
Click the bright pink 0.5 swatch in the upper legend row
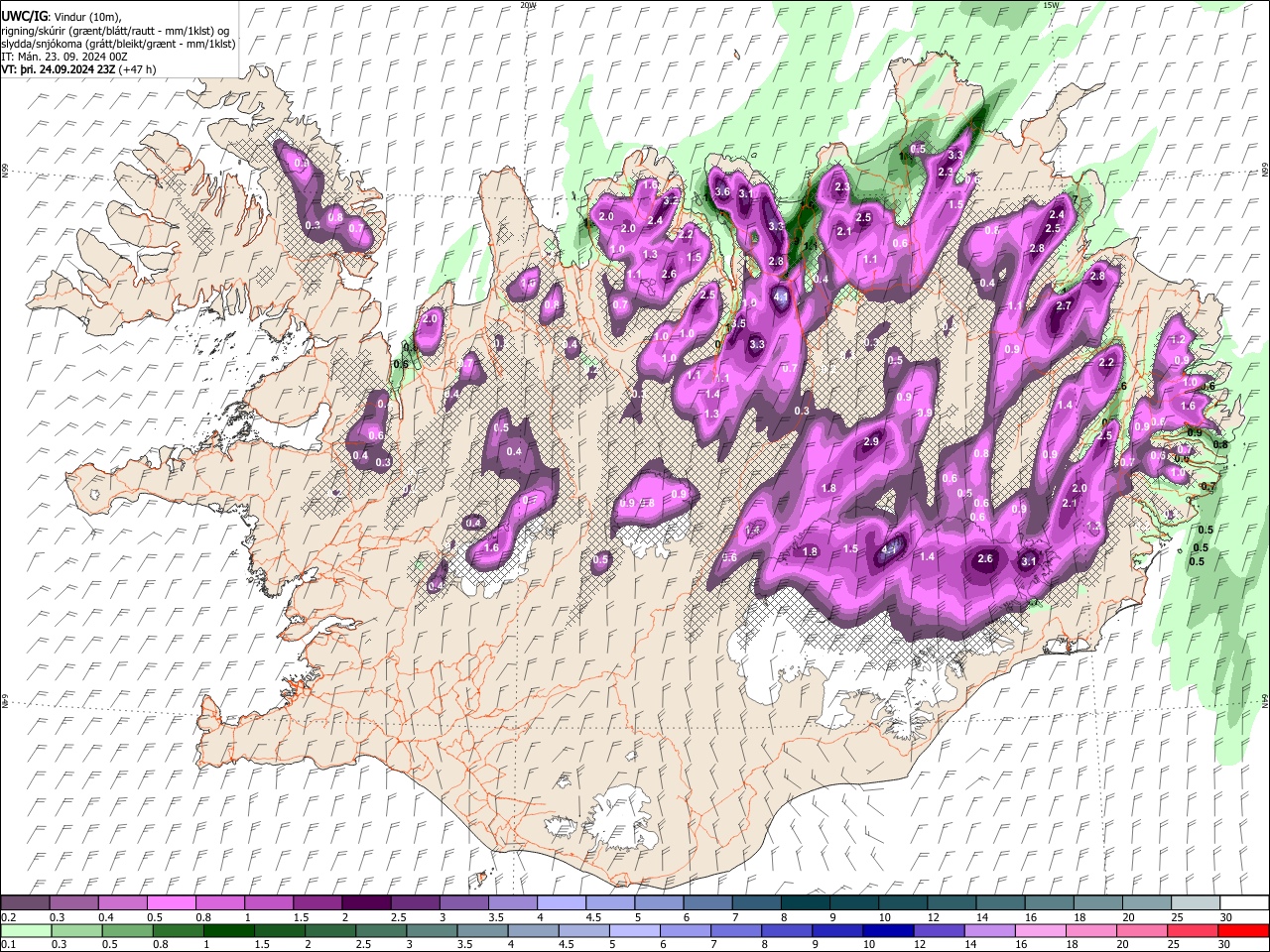coord(171,903)
